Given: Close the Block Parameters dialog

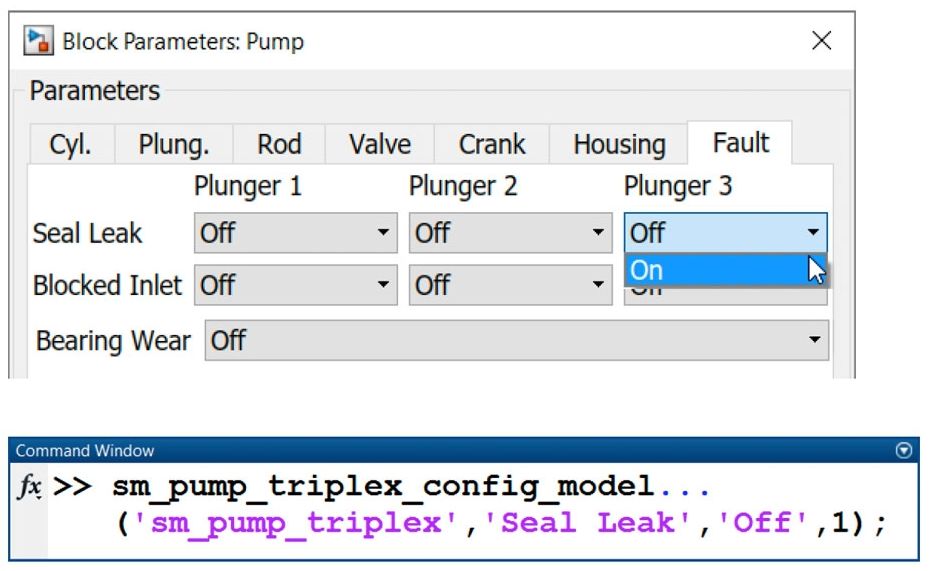Looking at the screenshot, I should pyautogui.click(x=821, y=41).
